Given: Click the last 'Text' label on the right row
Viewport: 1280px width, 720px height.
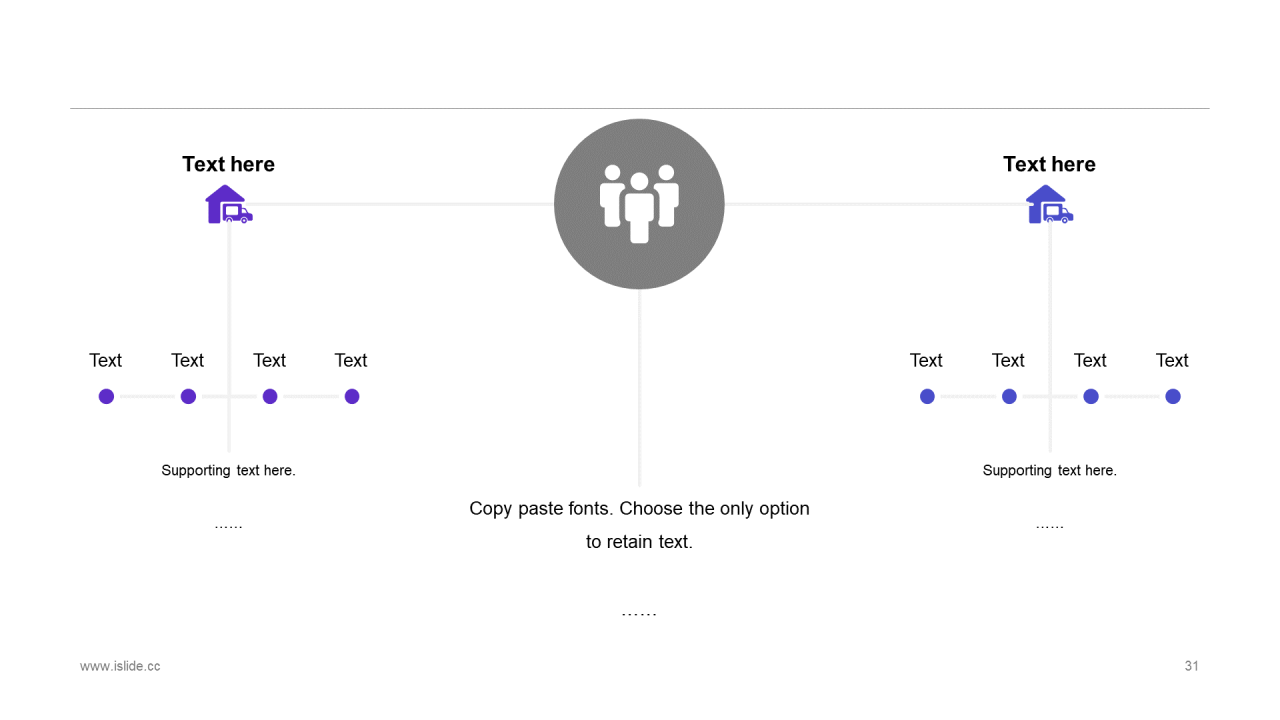Looking at the screenshot, I should tap(1172, 360).
